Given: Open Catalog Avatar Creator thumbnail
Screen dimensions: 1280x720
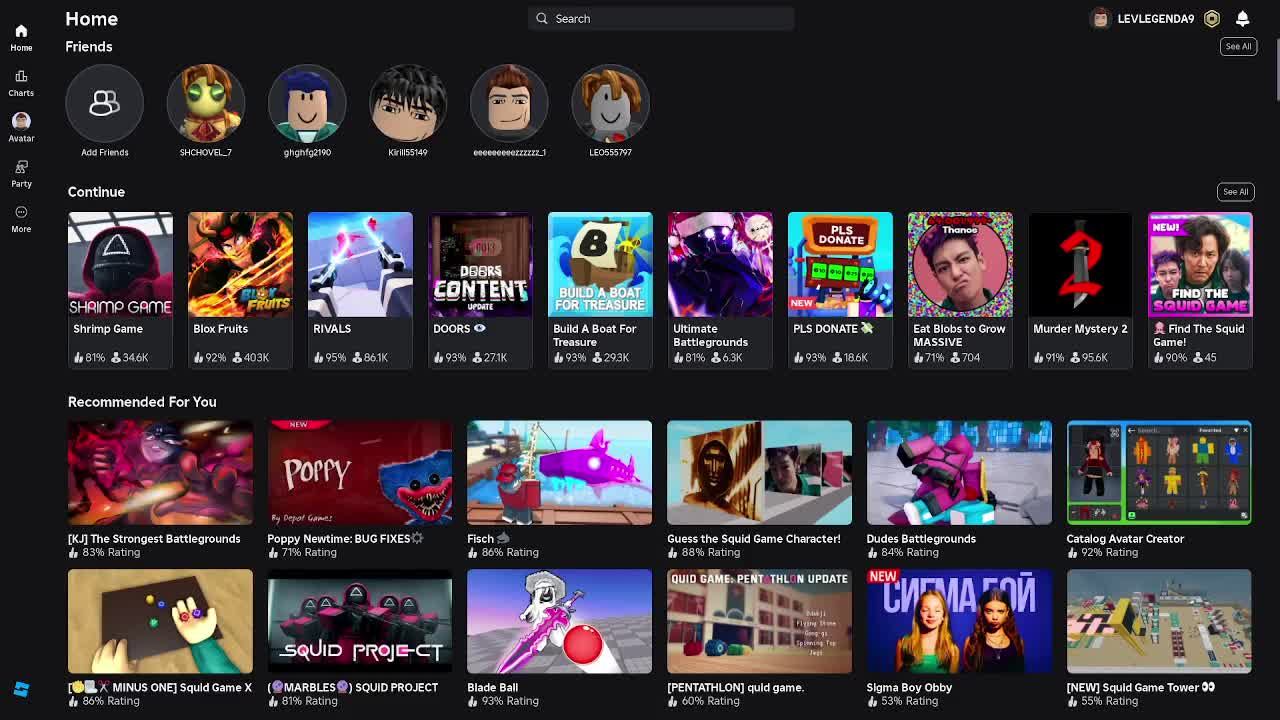Looking at the screenshot, I should pos(1159,472).
